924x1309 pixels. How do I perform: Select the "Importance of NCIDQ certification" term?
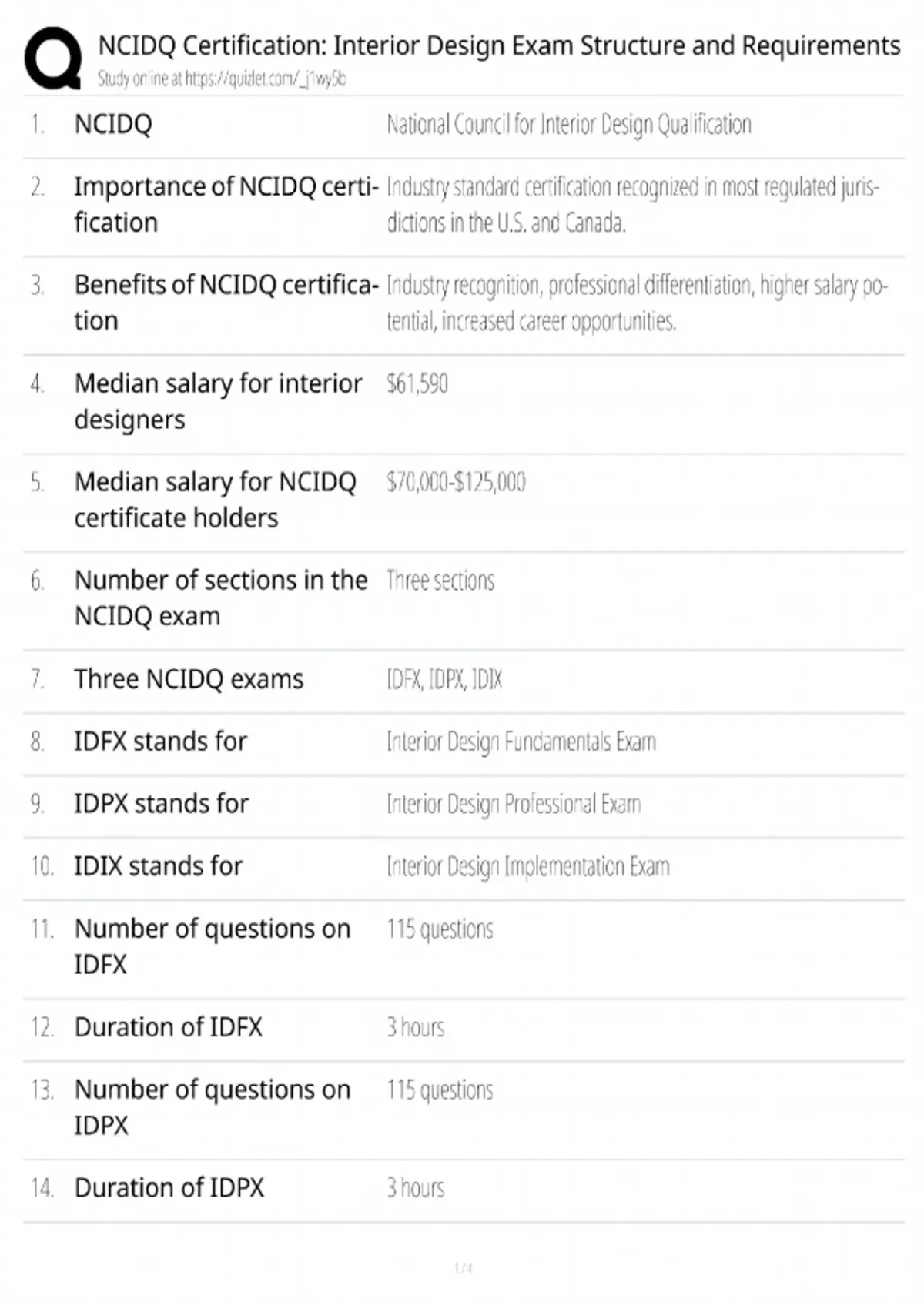226,204
